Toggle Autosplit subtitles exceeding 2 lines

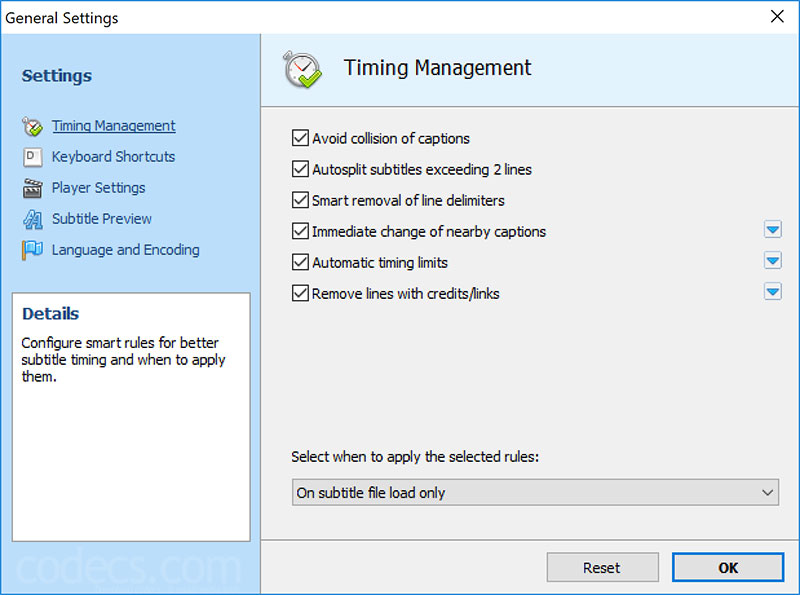(x=300, y=169)
